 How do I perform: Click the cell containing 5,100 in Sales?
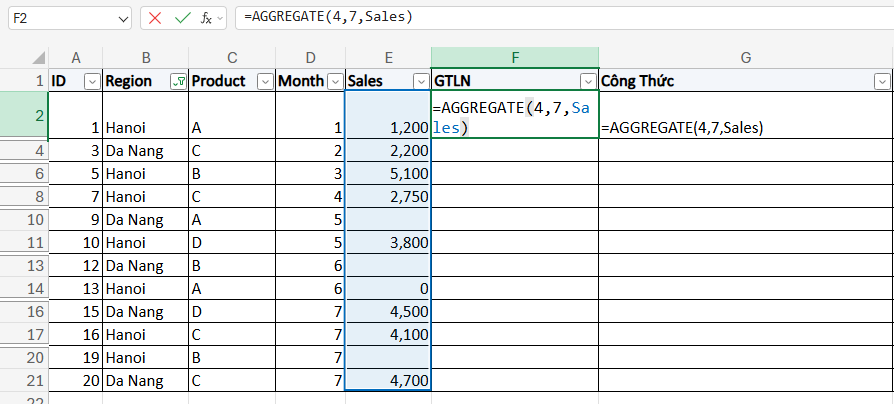click(386, 173)
